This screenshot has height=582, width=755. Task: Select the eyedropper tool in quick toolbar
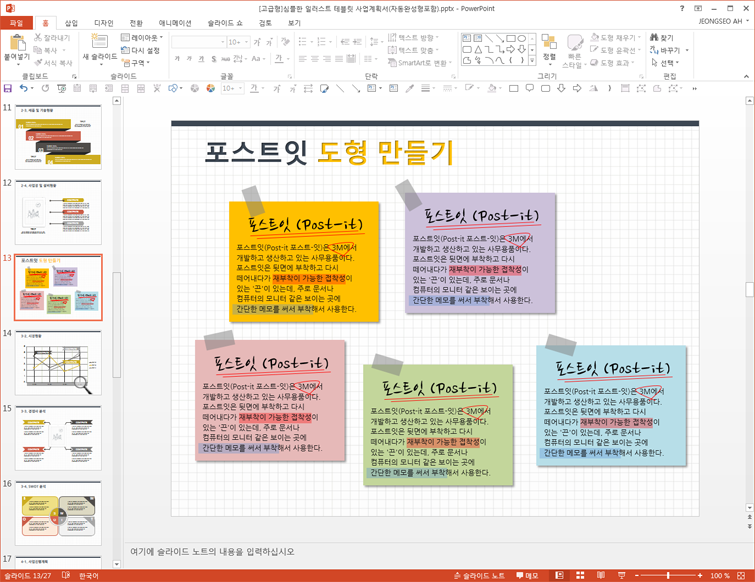pos(410,88)
